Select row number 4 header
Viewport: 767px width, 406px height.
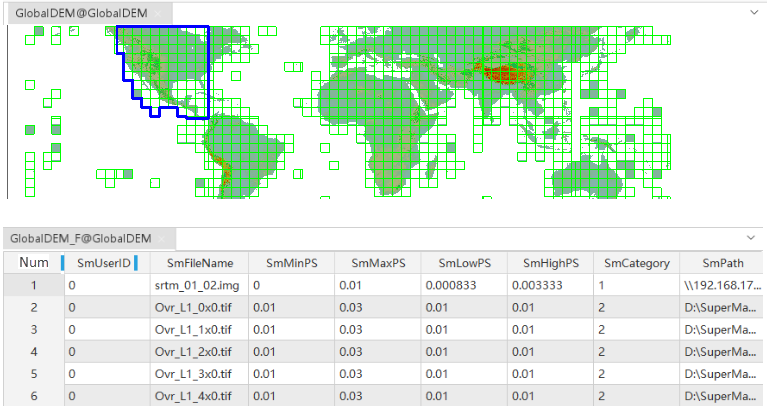pyautogui.click(x=33, y=351)
